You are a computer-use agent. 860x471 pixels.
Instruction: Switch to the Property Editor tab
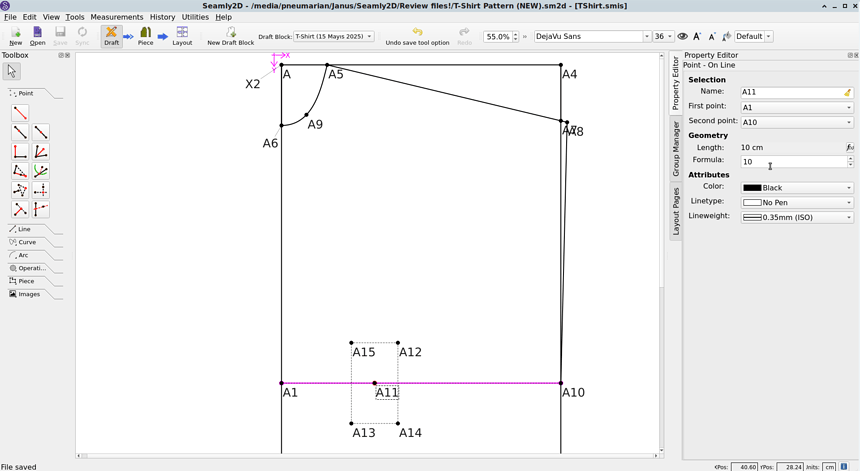point(676,83)
